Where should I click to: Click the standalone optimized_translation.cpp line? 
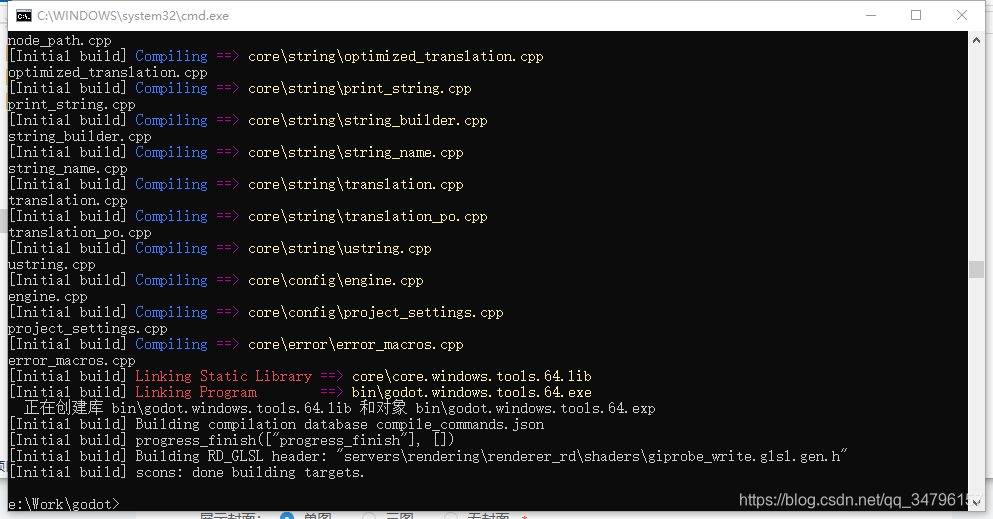[108, 72]
